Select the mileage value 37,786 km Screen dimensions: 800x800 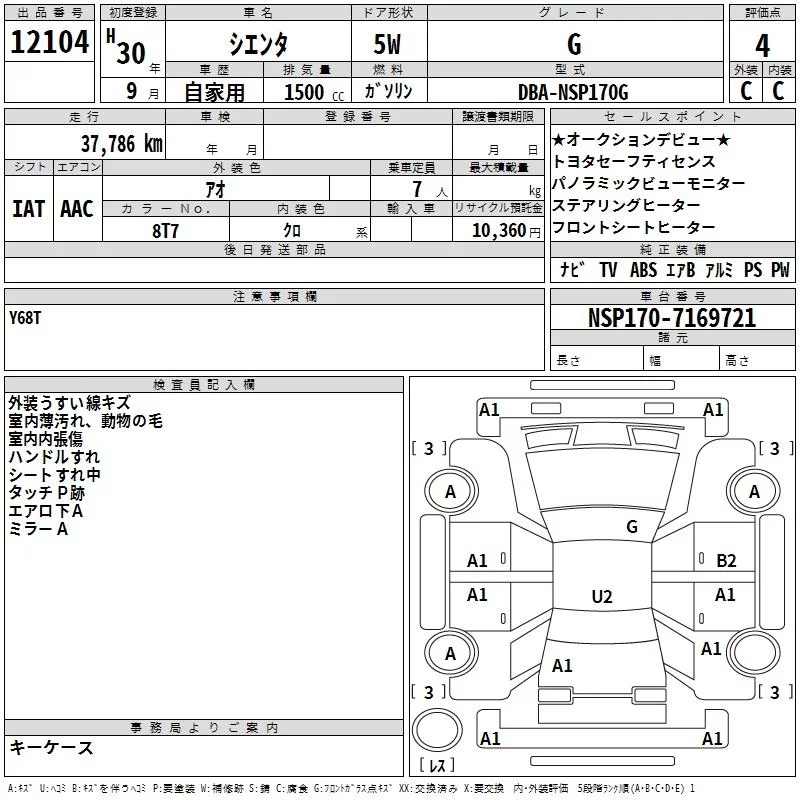click(122, 144)
